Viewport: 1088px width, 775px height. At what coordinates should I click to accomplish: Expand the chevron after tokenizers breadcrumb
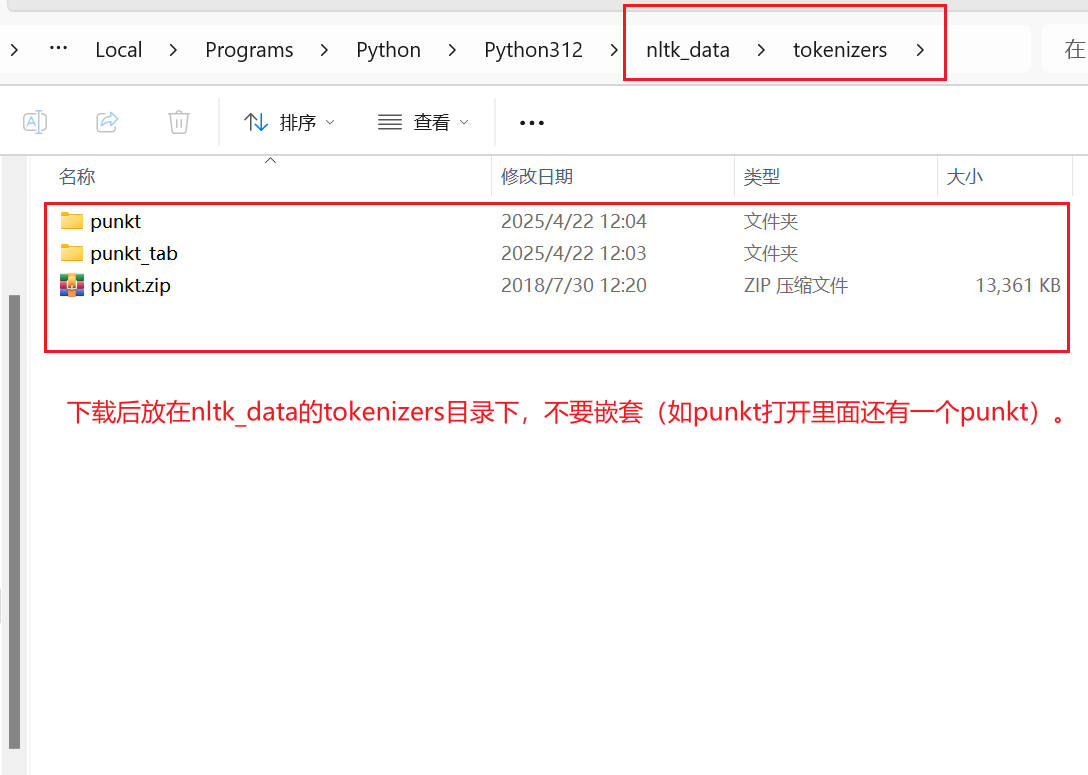click(x=920, y=49)
